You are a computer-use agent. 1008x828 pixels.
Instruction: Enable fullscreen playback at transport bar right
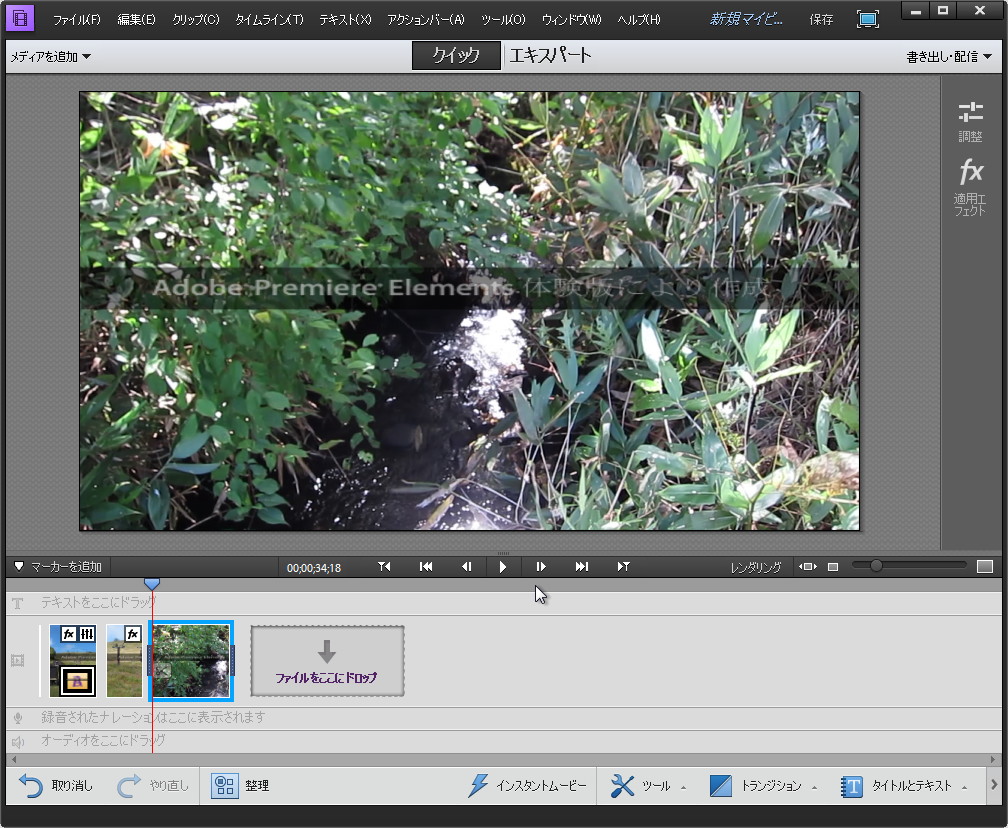click(x=986, y=566)
